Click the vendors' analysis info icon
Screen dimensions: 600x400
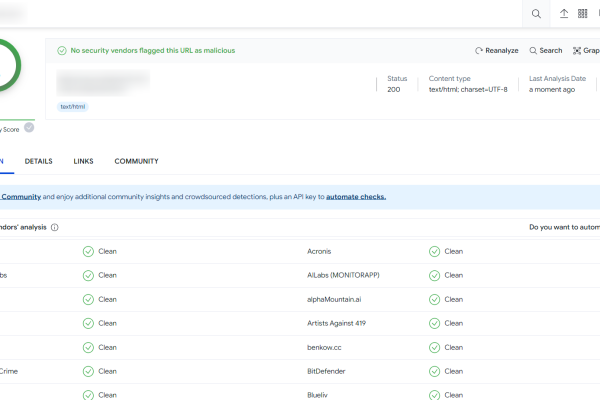[x=55, y=227]
